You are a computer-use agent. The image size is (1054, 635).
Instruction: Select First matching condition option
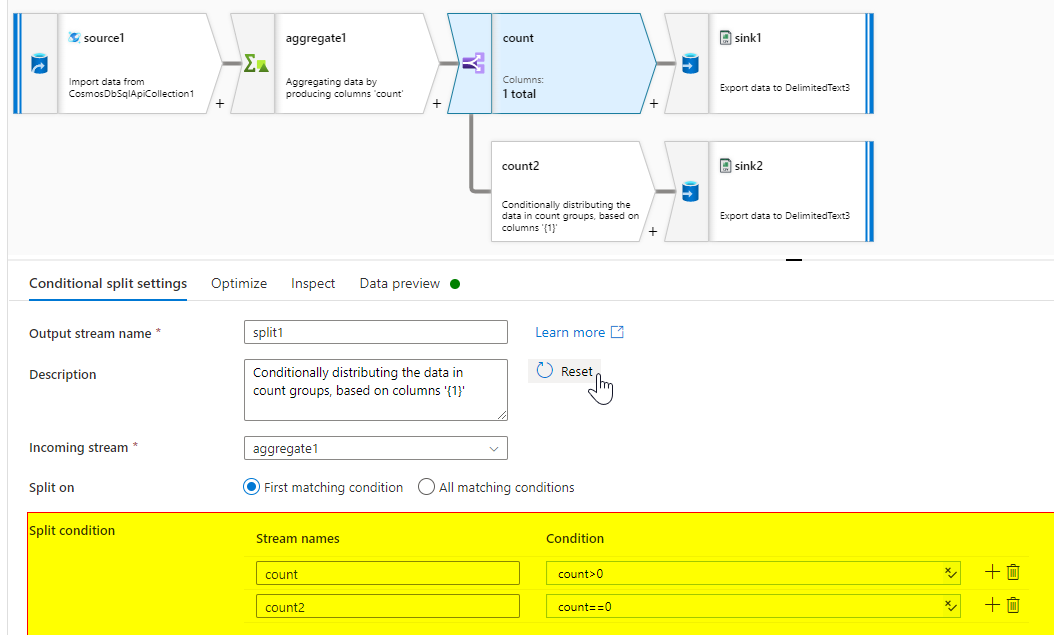(x=252, y=488)
